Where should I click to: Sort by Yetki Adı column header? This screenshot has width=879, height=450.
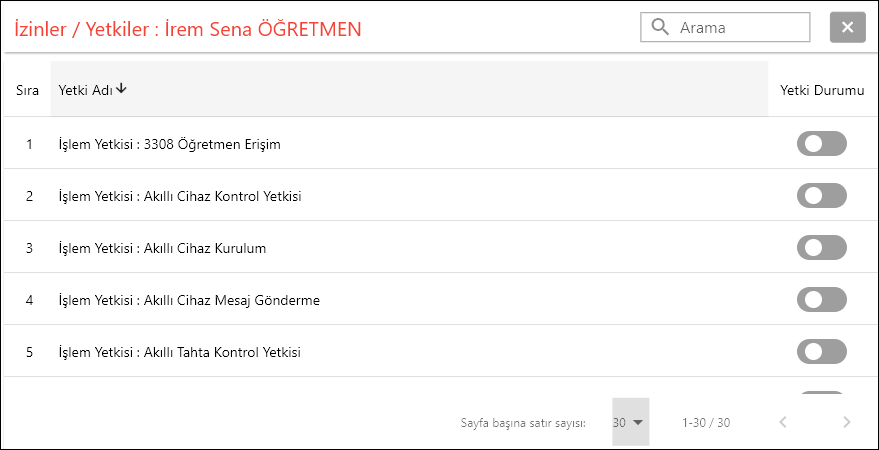pos(86,90)
